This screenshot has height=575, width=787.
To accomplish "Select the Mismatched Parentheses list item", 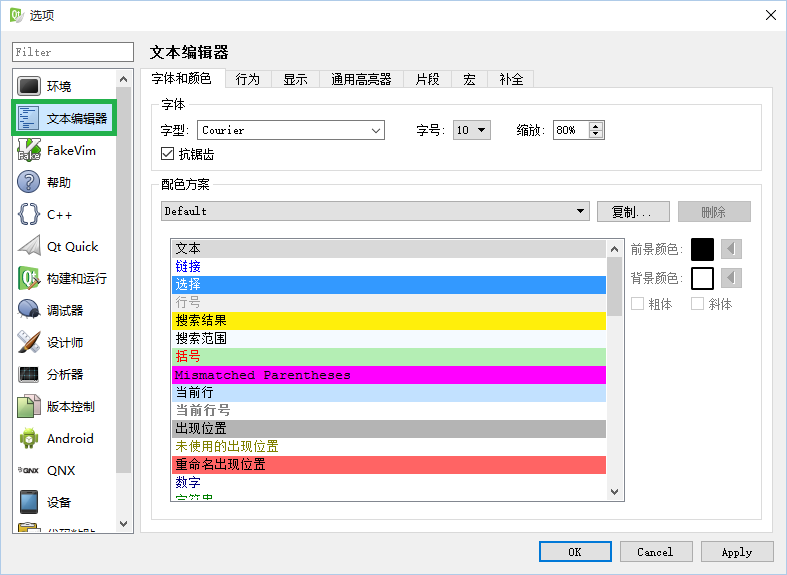I will coord(388,375).
